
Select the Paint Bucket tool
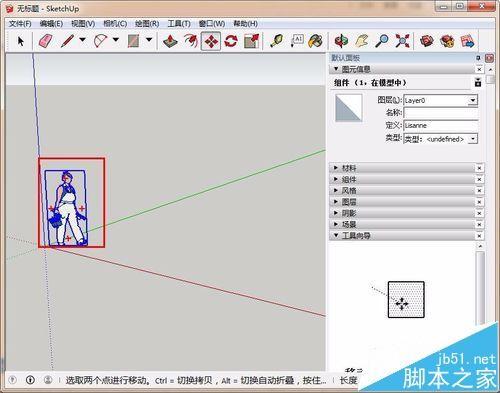[x=315, y=41]
